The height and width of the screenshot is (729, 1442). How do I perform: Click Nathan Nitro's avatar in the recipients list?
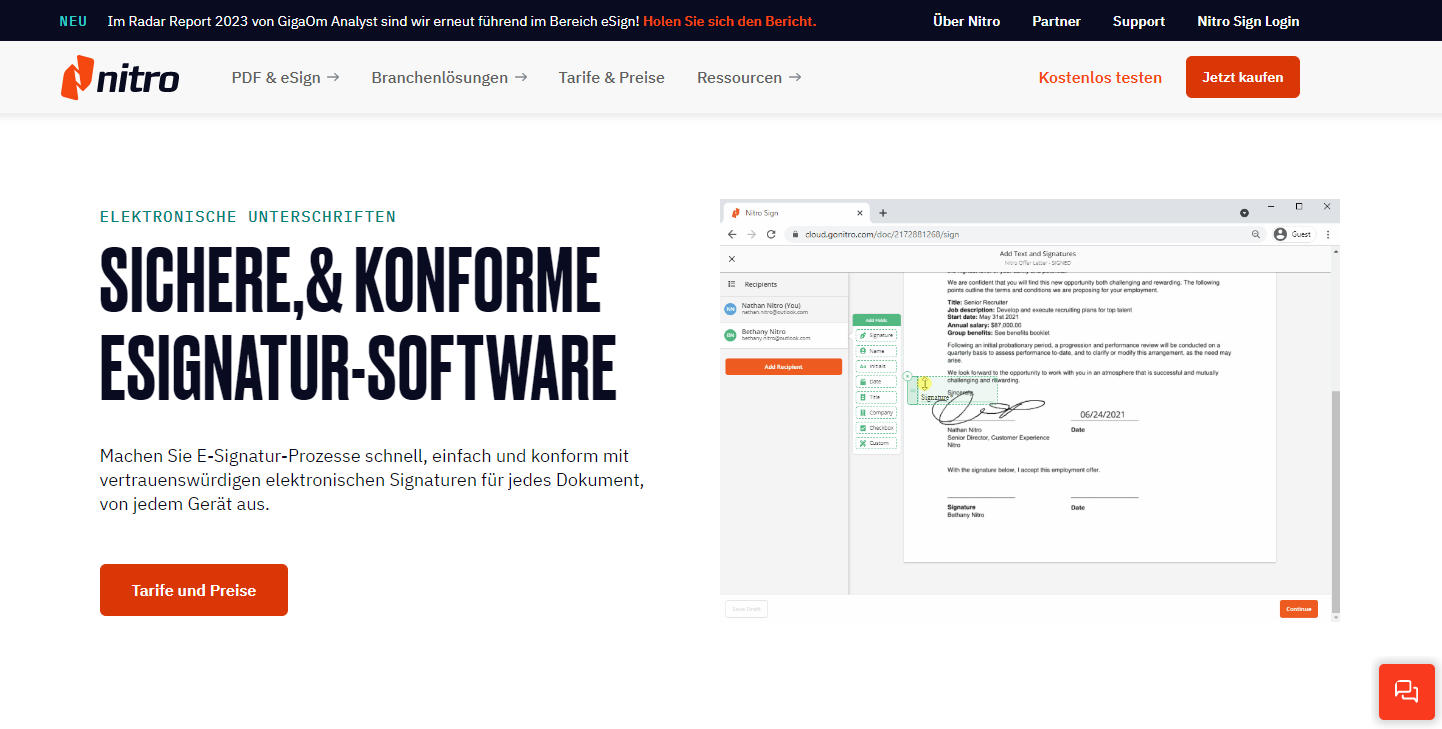tap(731, 309)
